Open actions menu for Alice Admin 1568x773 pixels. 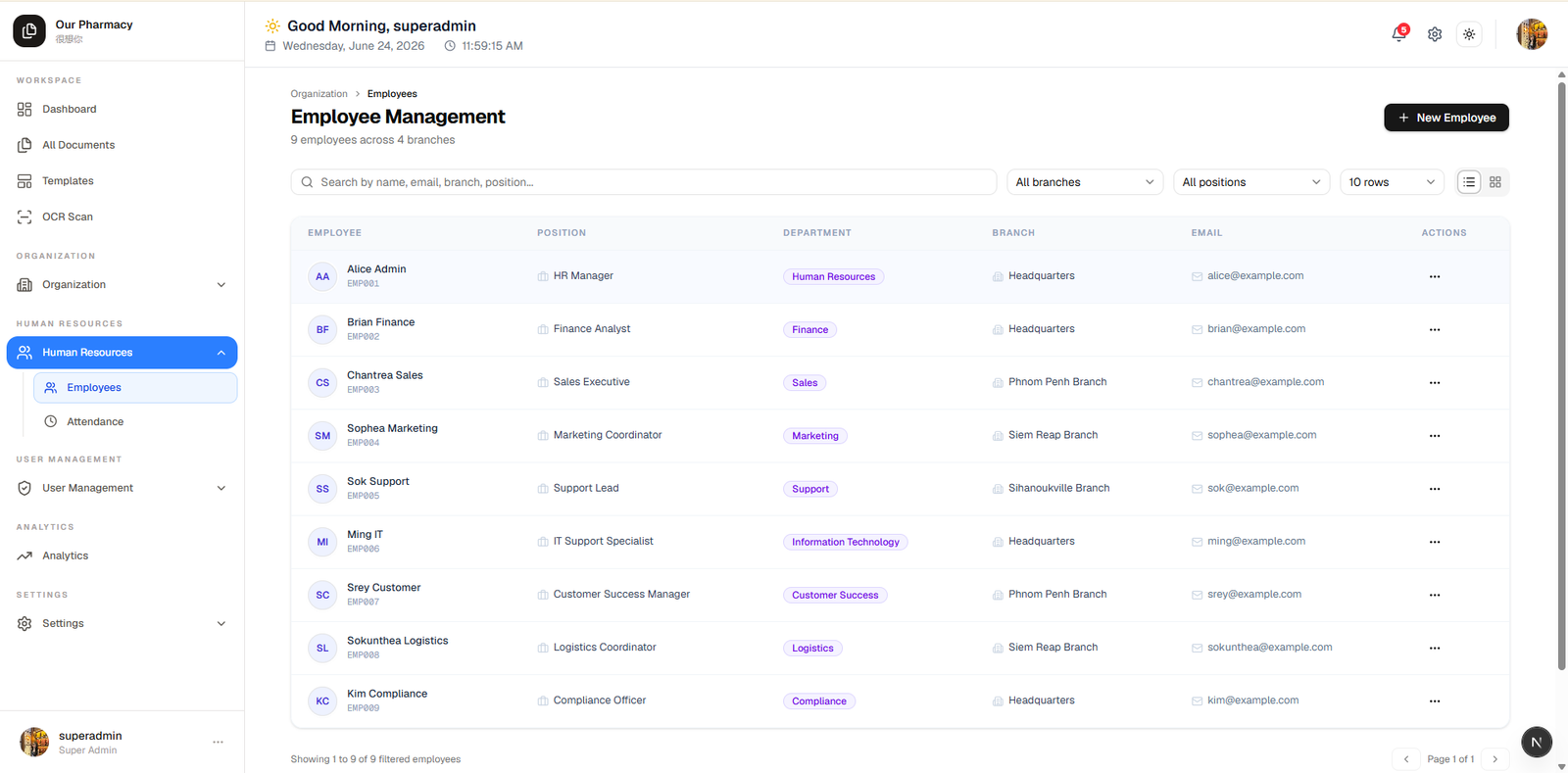pos(1435,276)
